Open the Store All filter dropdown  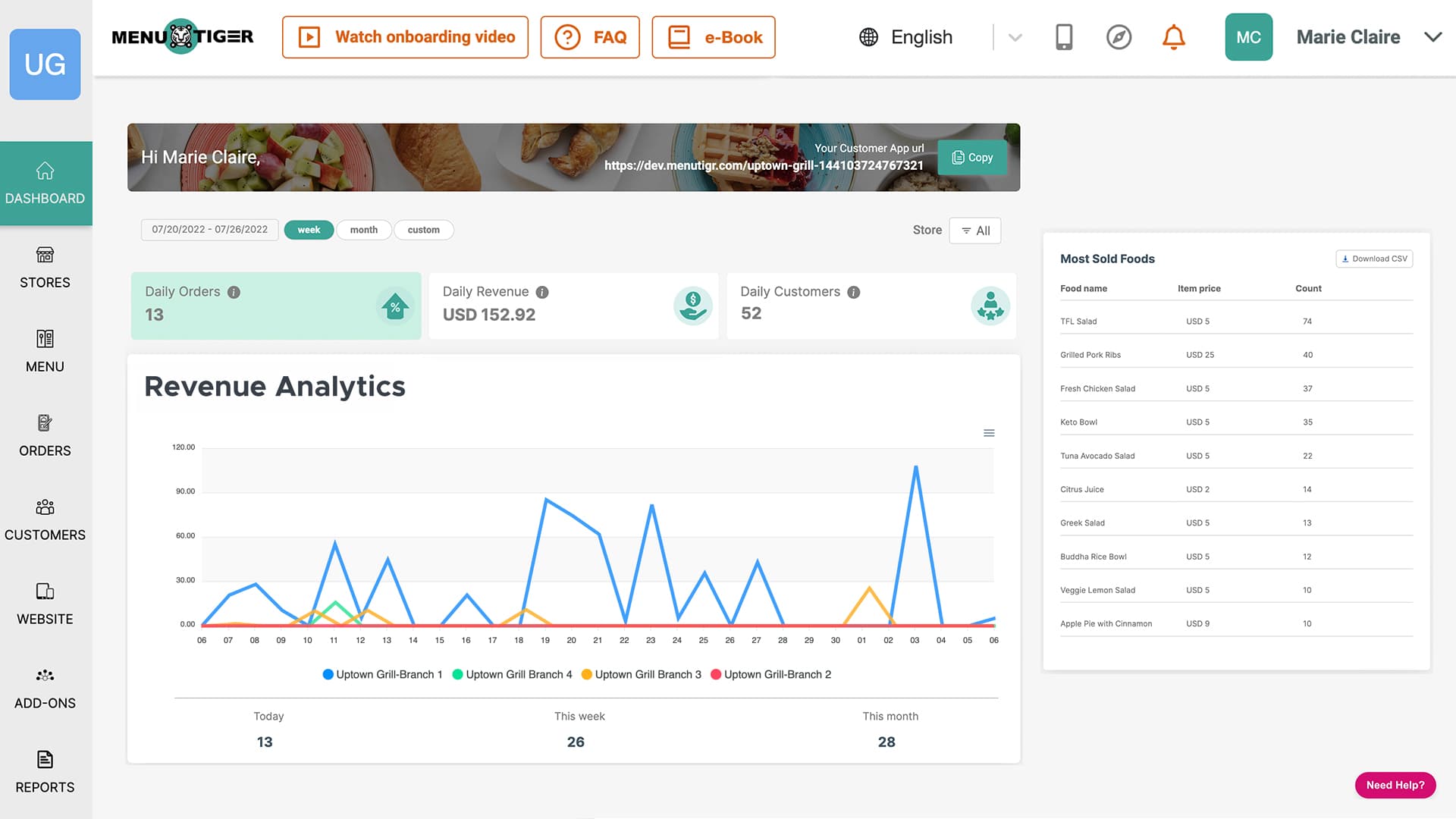coord(975,231)
